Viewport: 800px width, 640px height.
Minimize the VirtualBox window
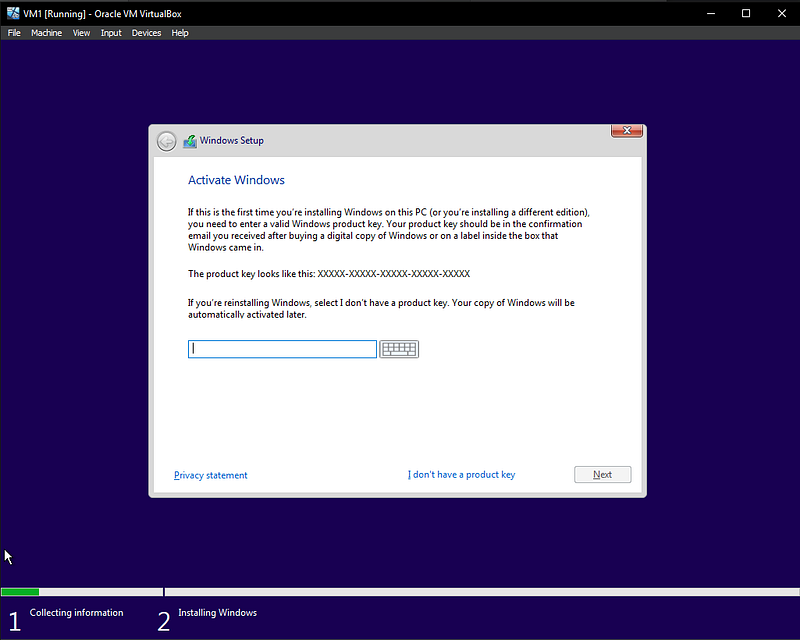pyautogui.click(x=711, y=13)
